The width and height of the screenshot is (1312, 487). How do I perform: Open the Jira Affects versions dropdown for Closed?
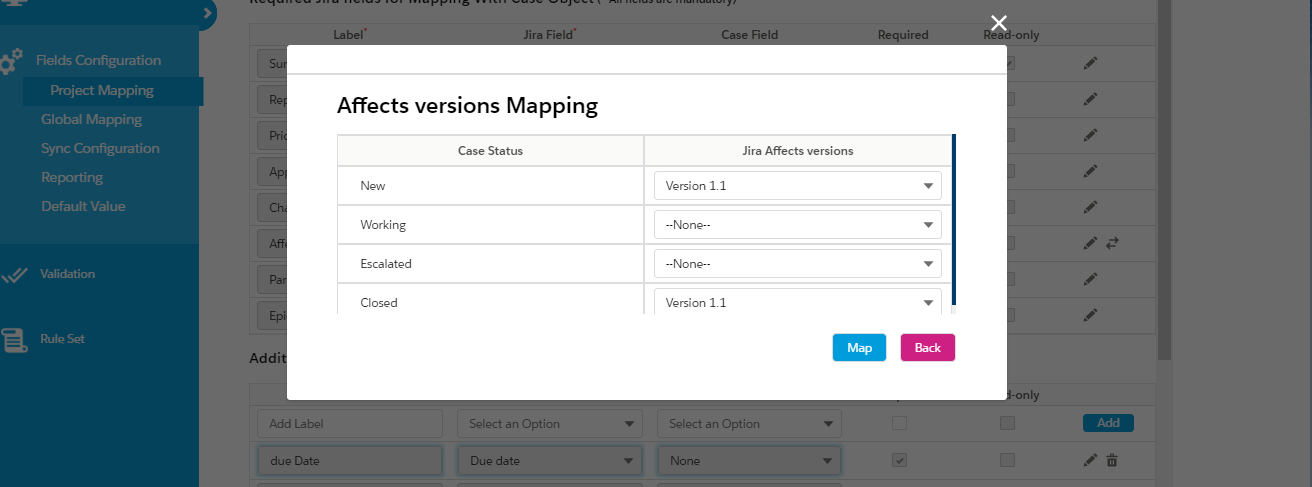[x=798, y=302]
